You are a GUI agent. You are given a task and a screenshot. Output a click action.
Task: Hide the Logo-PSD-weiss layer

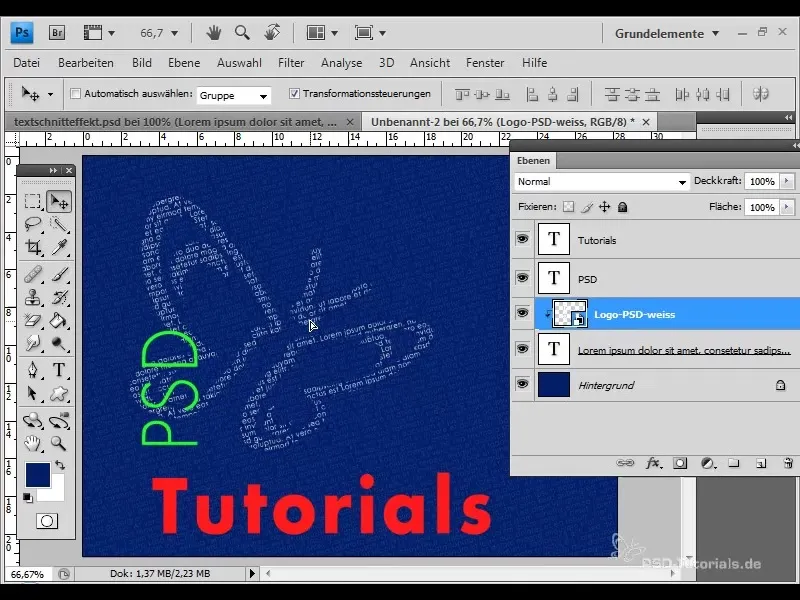pos(522,313)
